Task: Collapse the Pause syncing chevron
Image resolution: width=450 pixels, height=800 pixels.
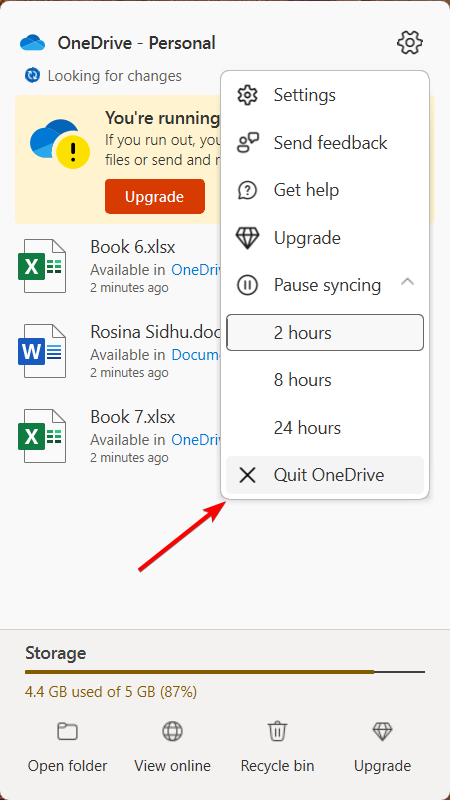Action: coord(407,282)
